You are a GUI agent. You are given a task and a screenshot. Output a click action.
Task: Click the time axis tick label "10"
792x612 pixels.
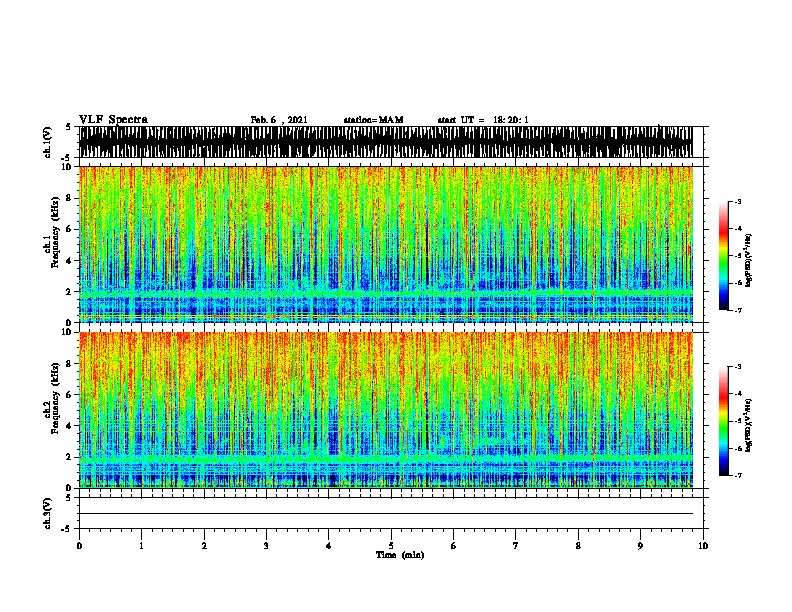click(703, 546)
